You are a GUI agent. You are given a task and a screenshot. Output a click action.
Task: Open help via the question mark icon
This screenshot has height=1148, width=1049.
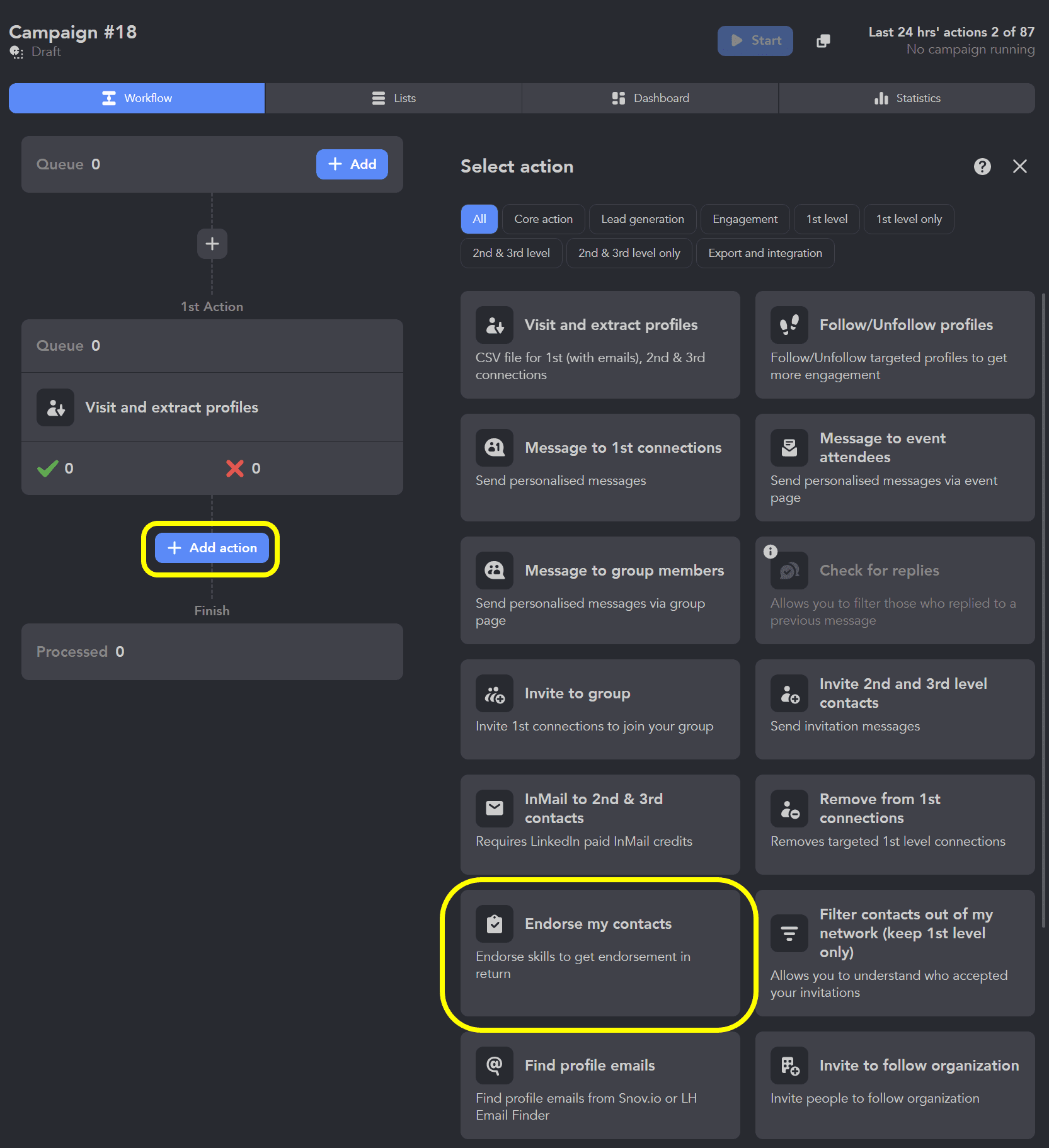[x=982, y=166]
